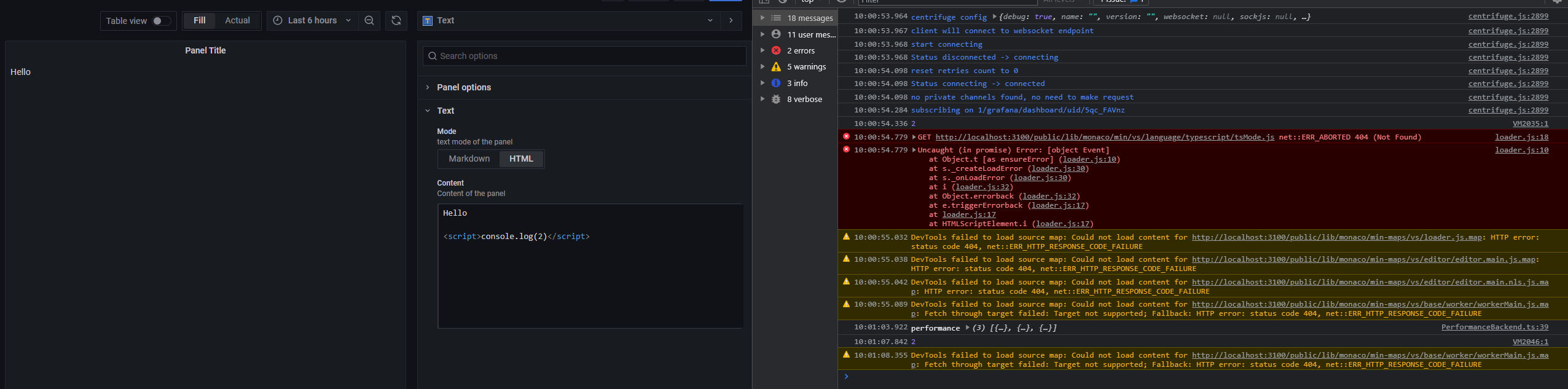Filter console by 2 errors
The width and height of the screenshot is (1568, 389).
coord(801,50)
